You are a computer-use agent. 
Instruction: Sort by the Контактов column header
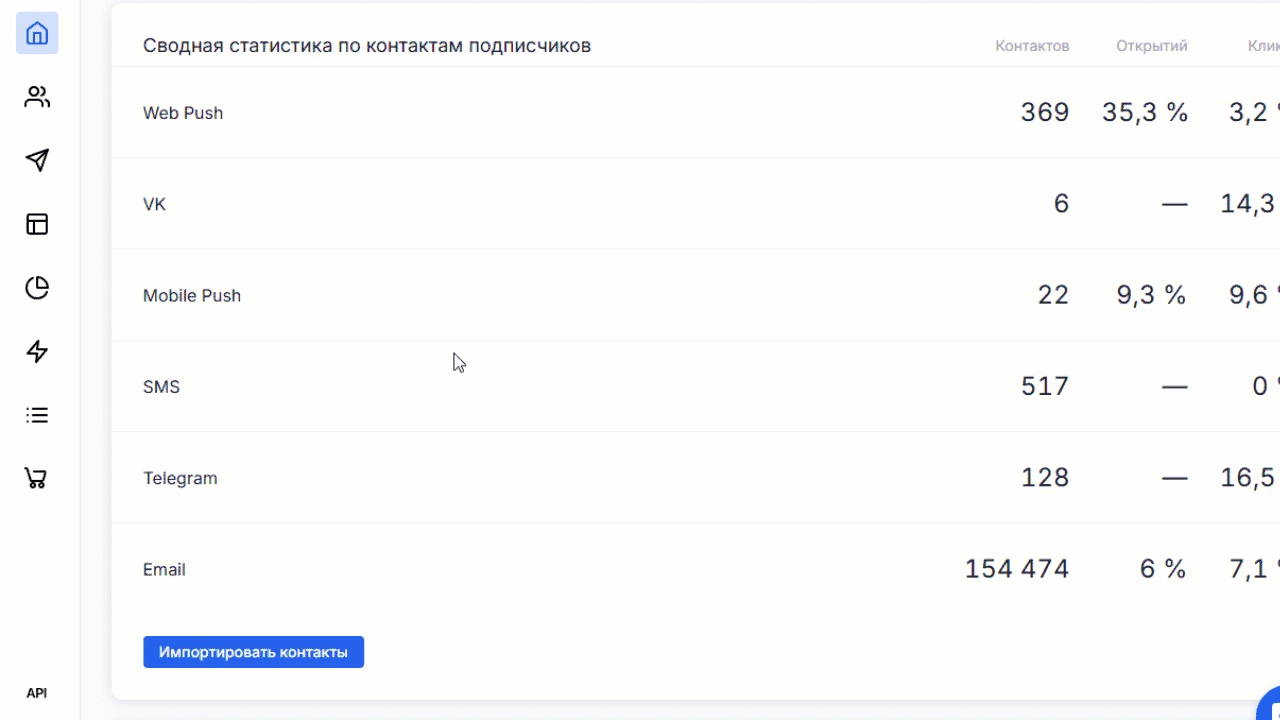1032,45
